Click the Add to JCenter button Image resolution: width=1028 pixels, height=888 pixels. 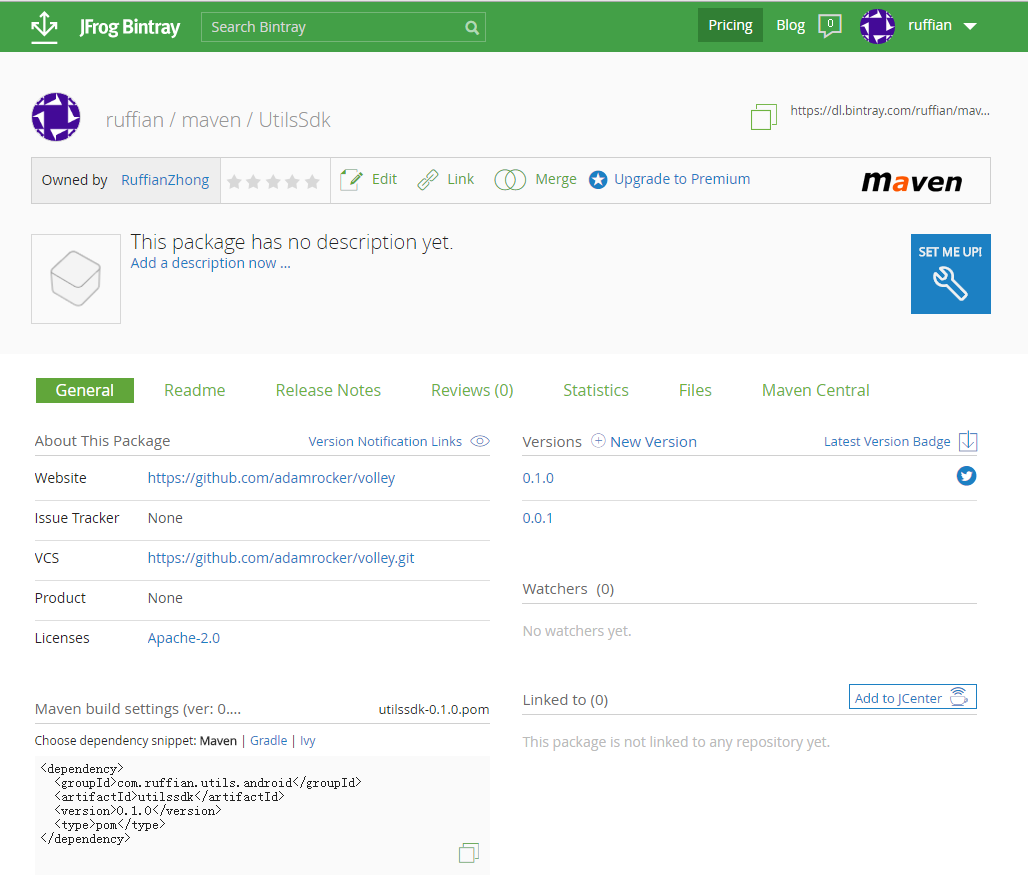coord(912,698)
